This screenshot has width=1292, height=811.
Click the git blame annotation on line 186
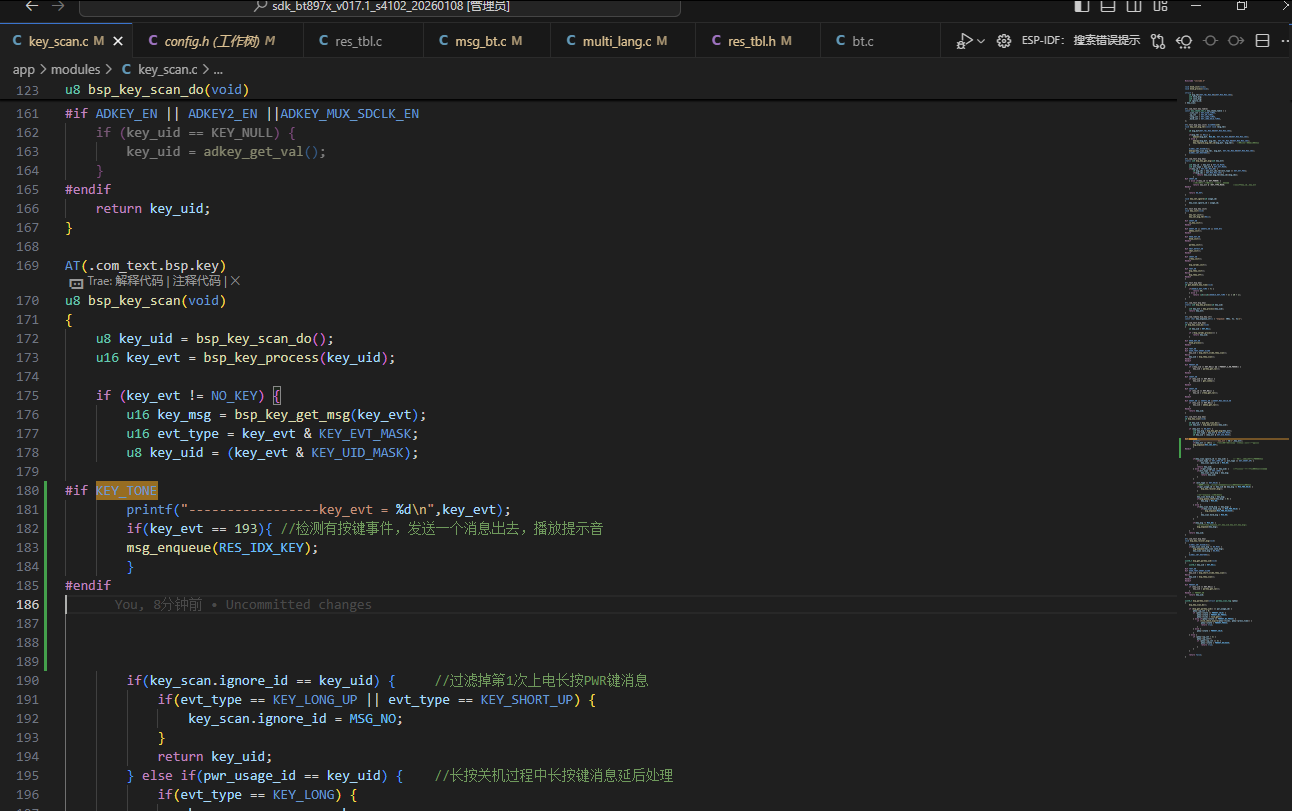[243, 604]
